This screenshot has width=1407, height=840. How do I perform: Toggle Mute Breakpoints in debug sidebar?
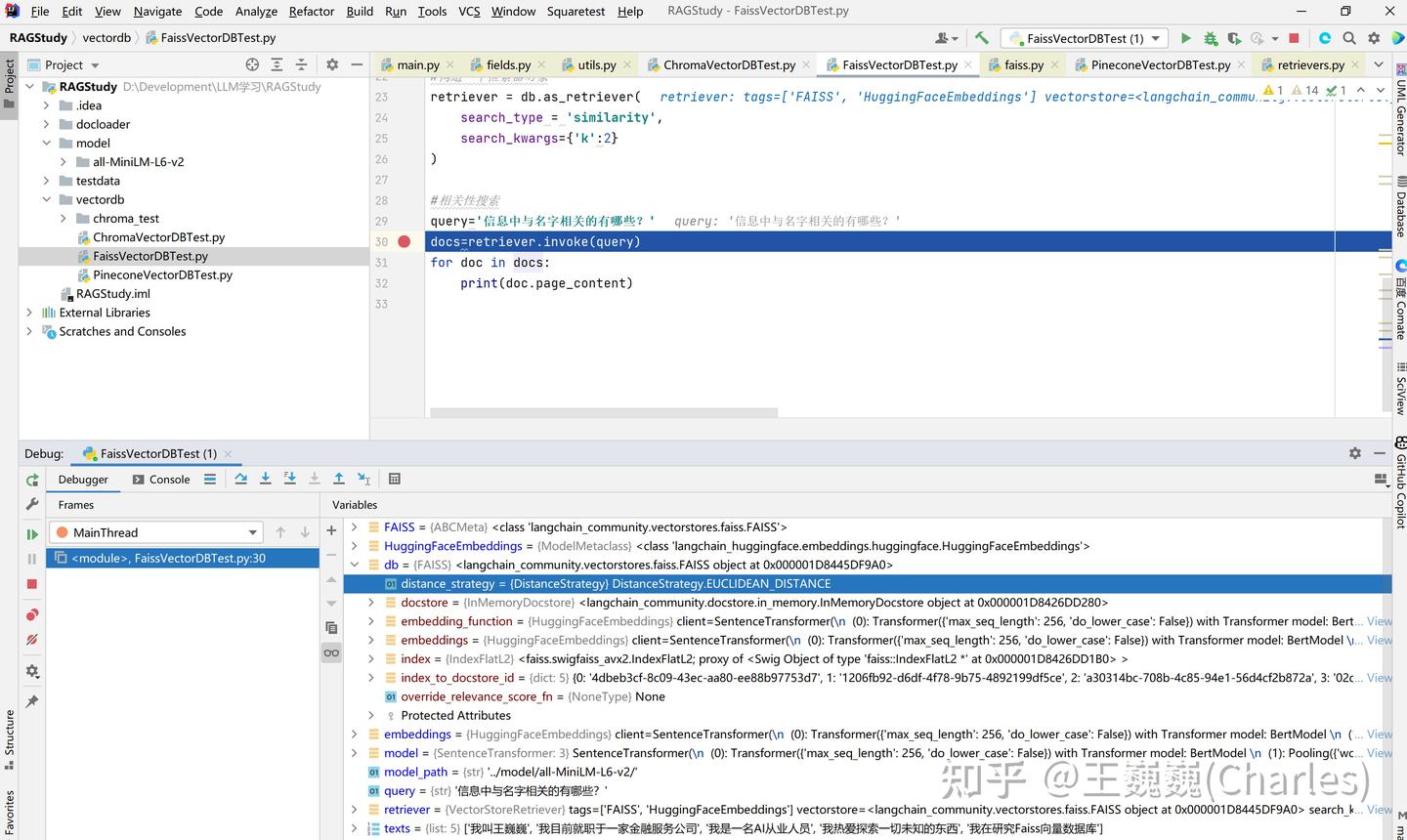tap(32, 640)
